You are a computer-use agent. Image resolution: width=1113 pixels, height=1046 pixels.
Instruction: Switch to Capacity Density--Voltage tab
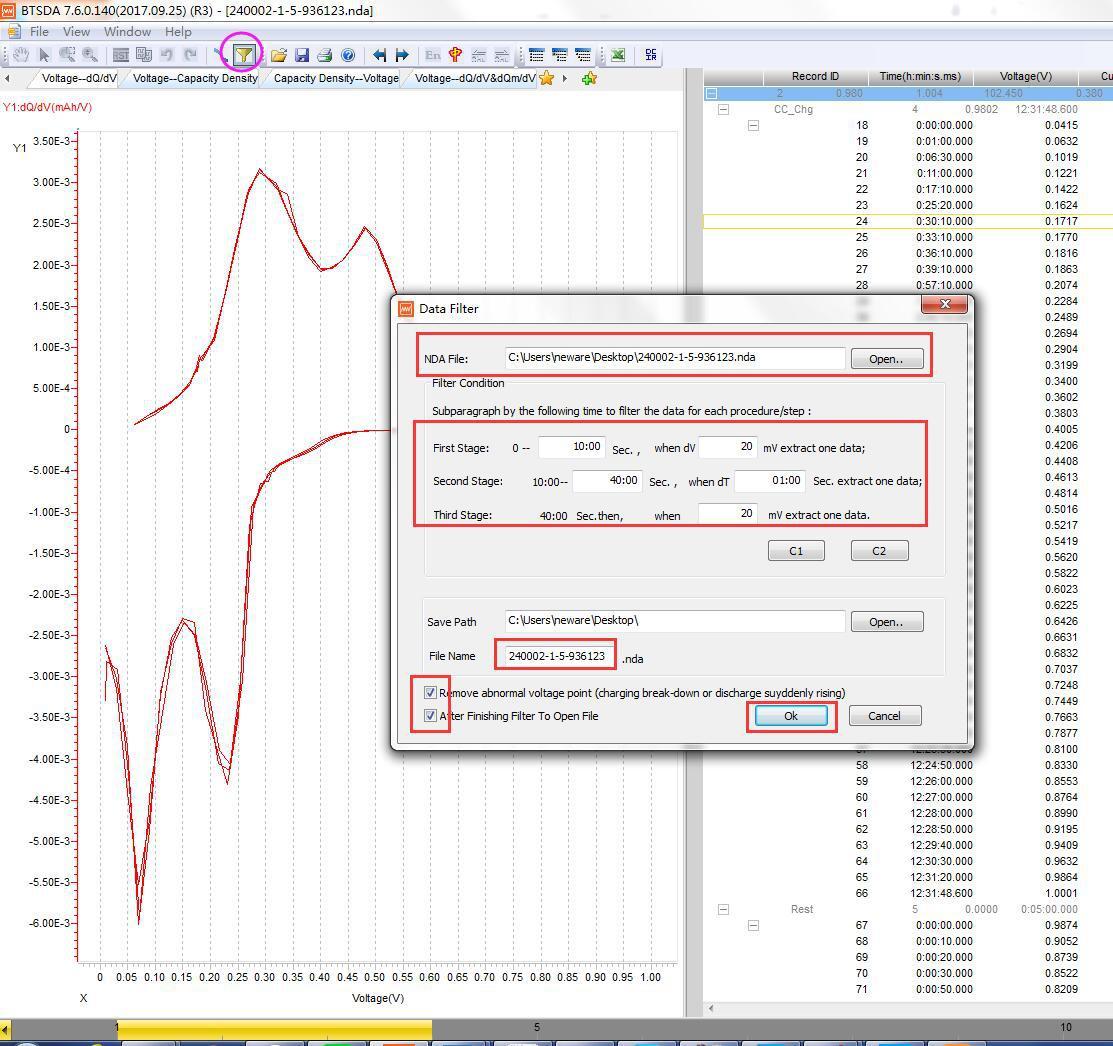coord(336,78)
